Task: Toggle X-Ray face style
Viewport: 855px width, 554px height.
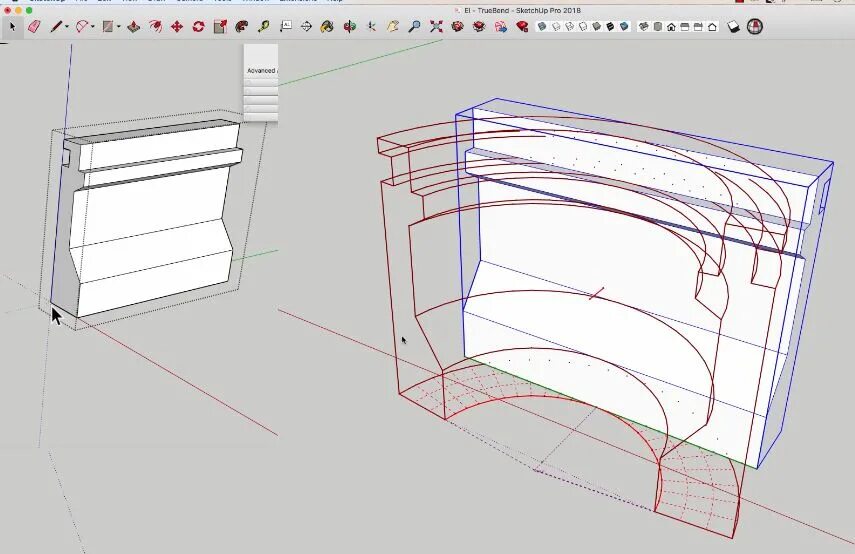Action: click(542, 26)
